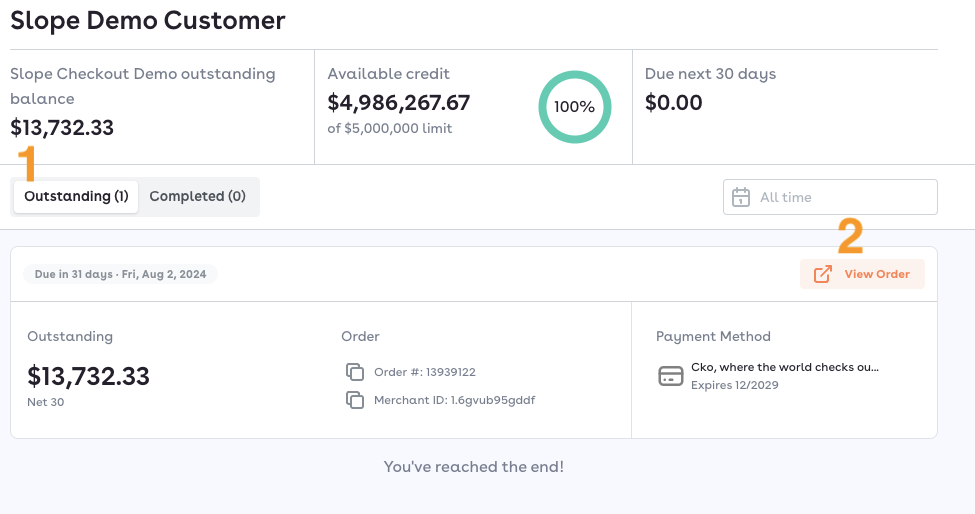975x514 pixels.
Task: Switch to the Outstanding (1) tab
Action: [x=76, y=197]
